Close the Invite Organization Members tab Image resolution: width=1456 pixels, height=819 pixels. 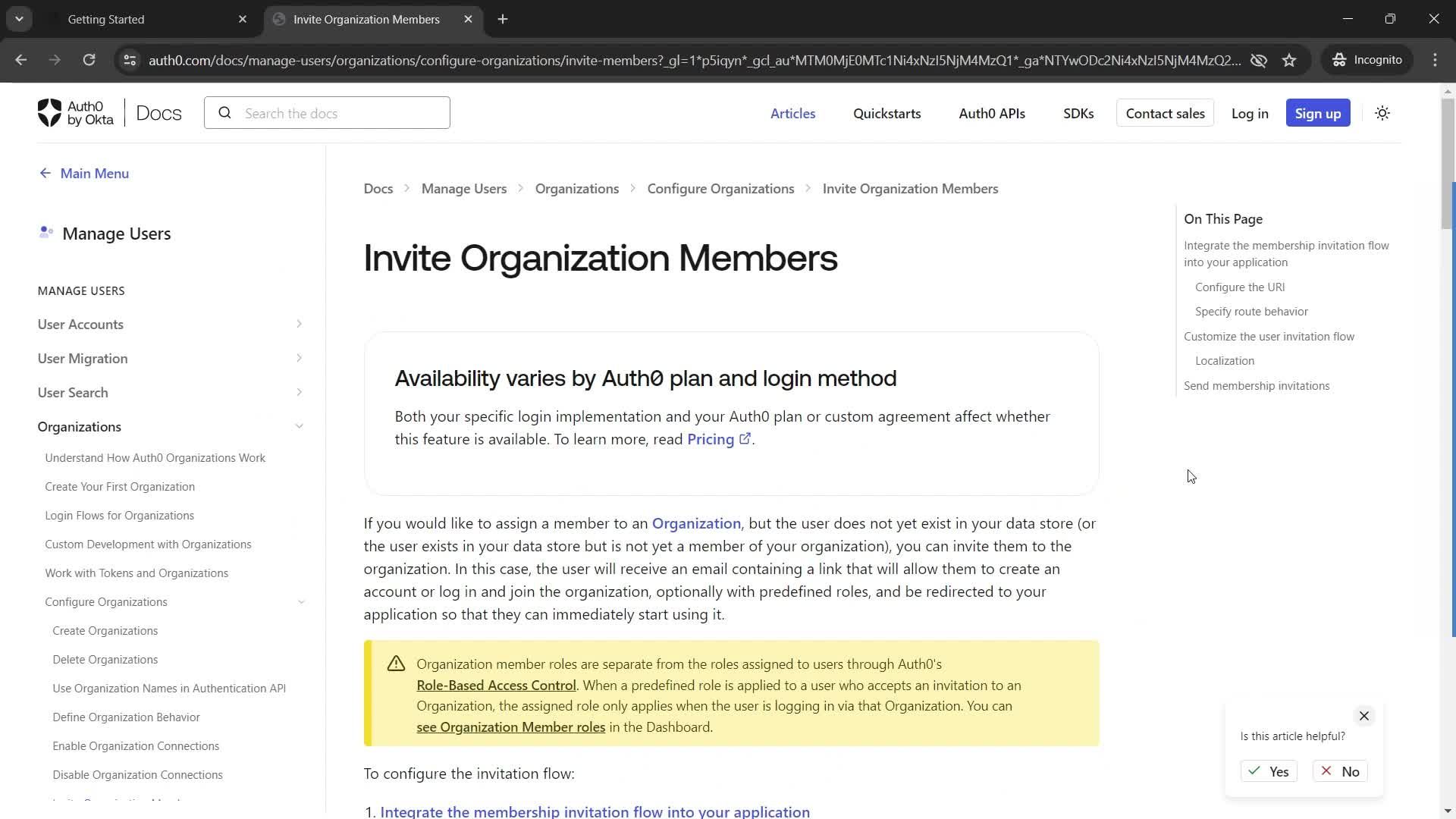[468, 19]
